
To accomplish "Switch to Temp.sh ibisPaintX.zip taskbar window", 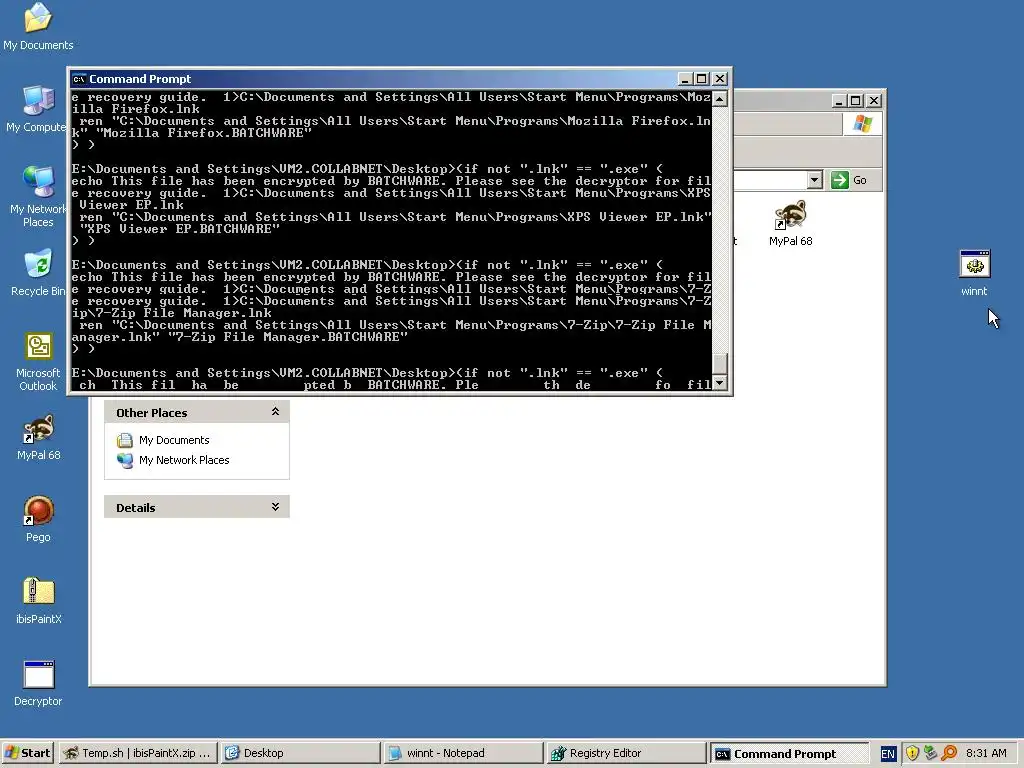I will pos(138,753).
